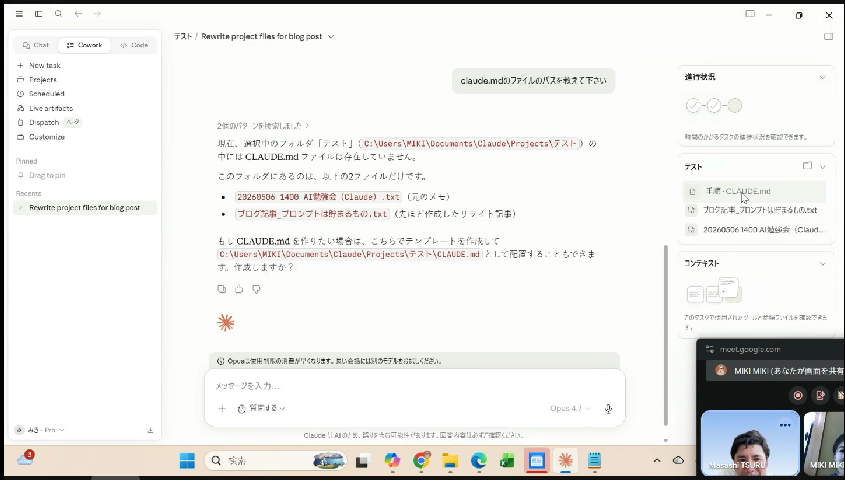
Task: Select recent task Rewrite project files for blog post
Action: point(85,208)
